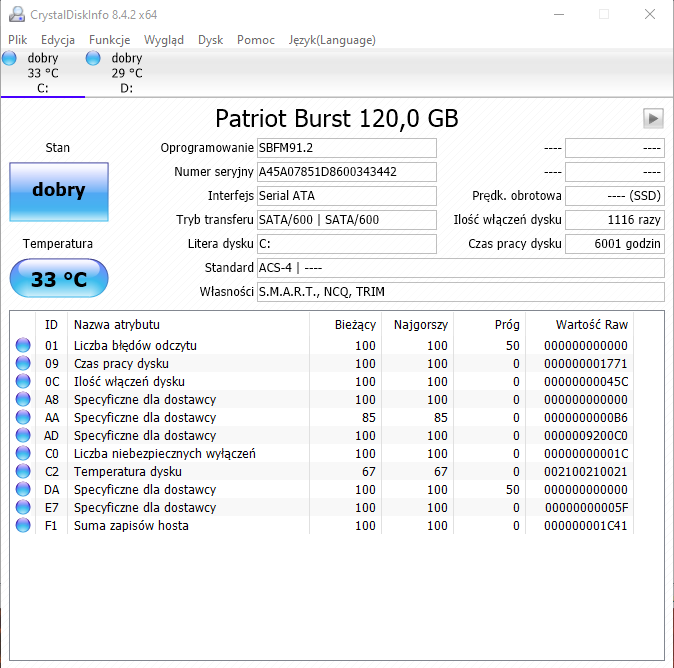Screen dimensions: 674x668
Task: Click the ID column header
Action: point(51,325)
